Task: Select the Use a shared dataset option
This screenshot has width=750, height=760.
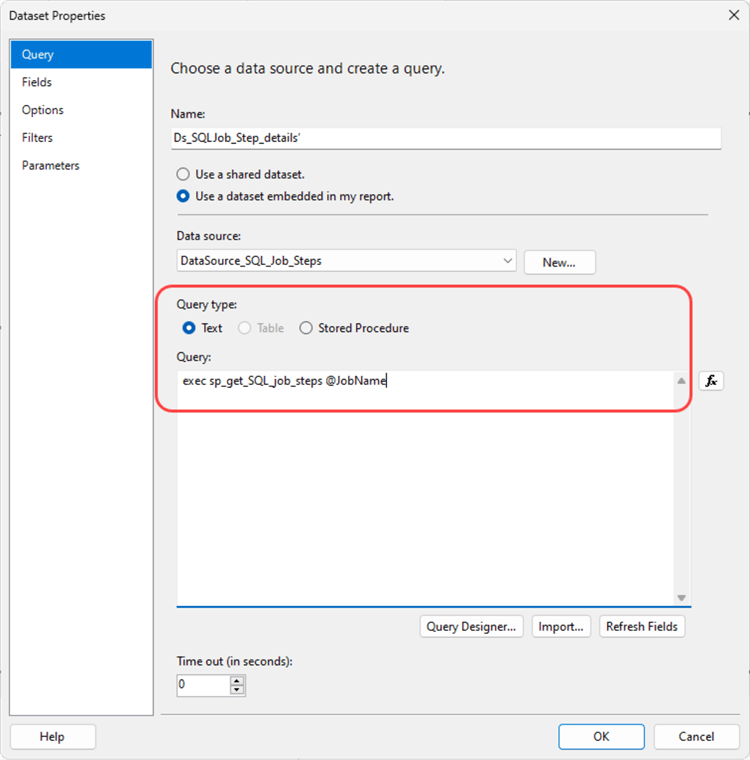Action: click(x=183, y=174)
